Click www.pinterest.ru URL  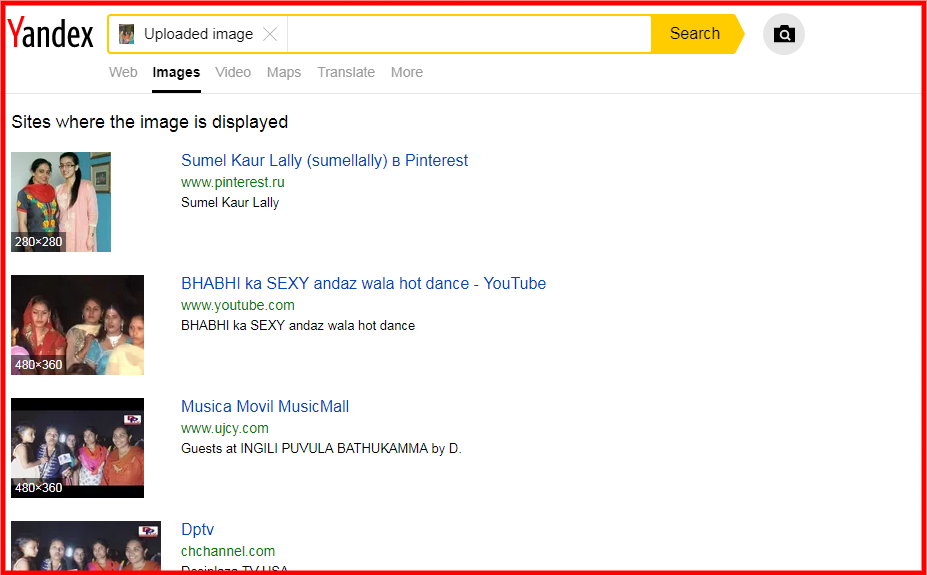coord(233,182)
